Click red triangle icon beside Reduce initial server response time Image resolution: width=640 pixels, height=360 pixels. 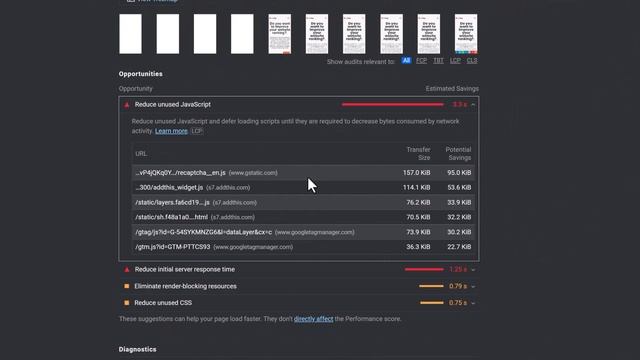[x=127, y=269]
